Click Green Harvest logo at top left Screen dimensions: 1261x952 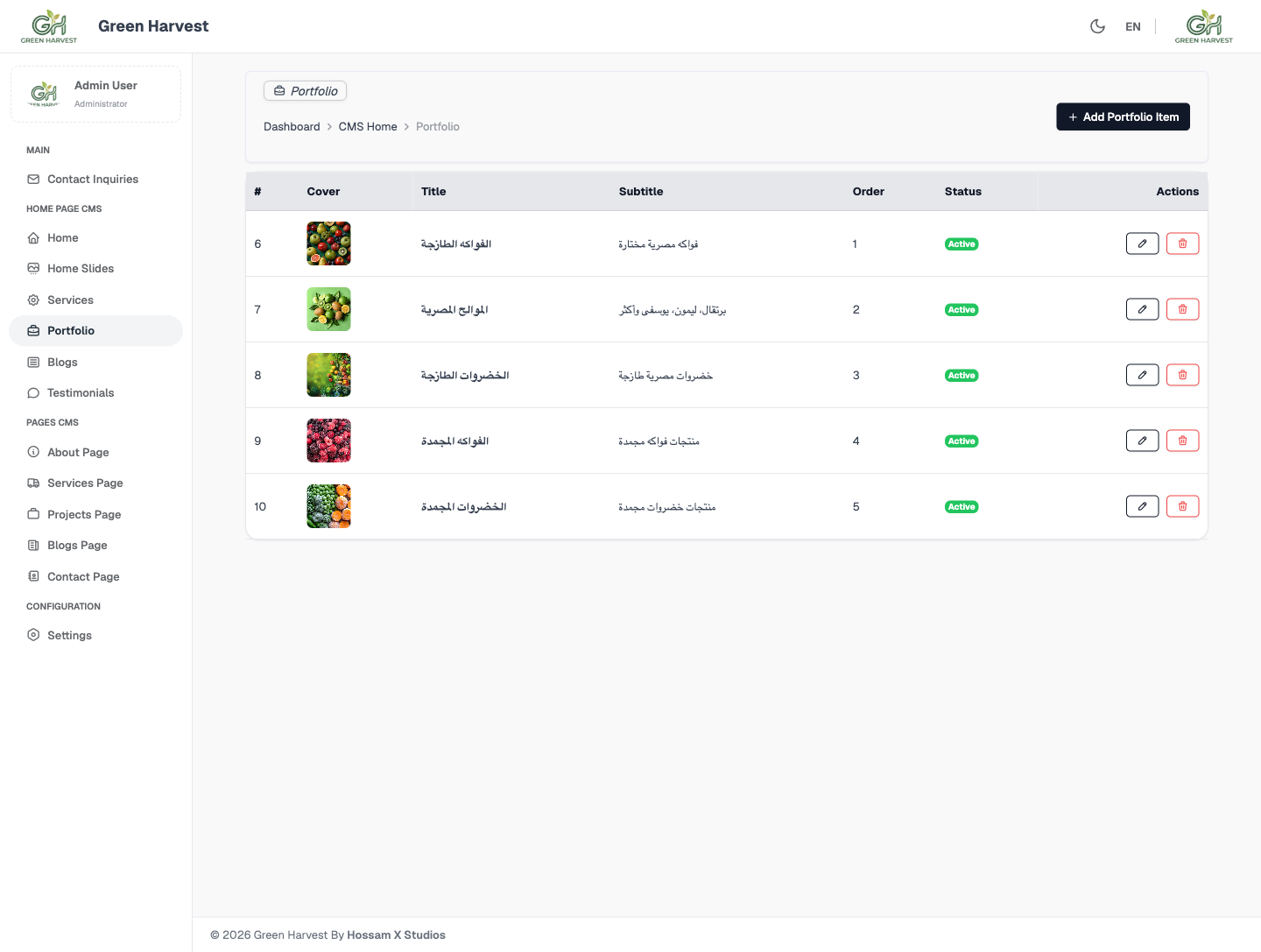click(49, 26)
